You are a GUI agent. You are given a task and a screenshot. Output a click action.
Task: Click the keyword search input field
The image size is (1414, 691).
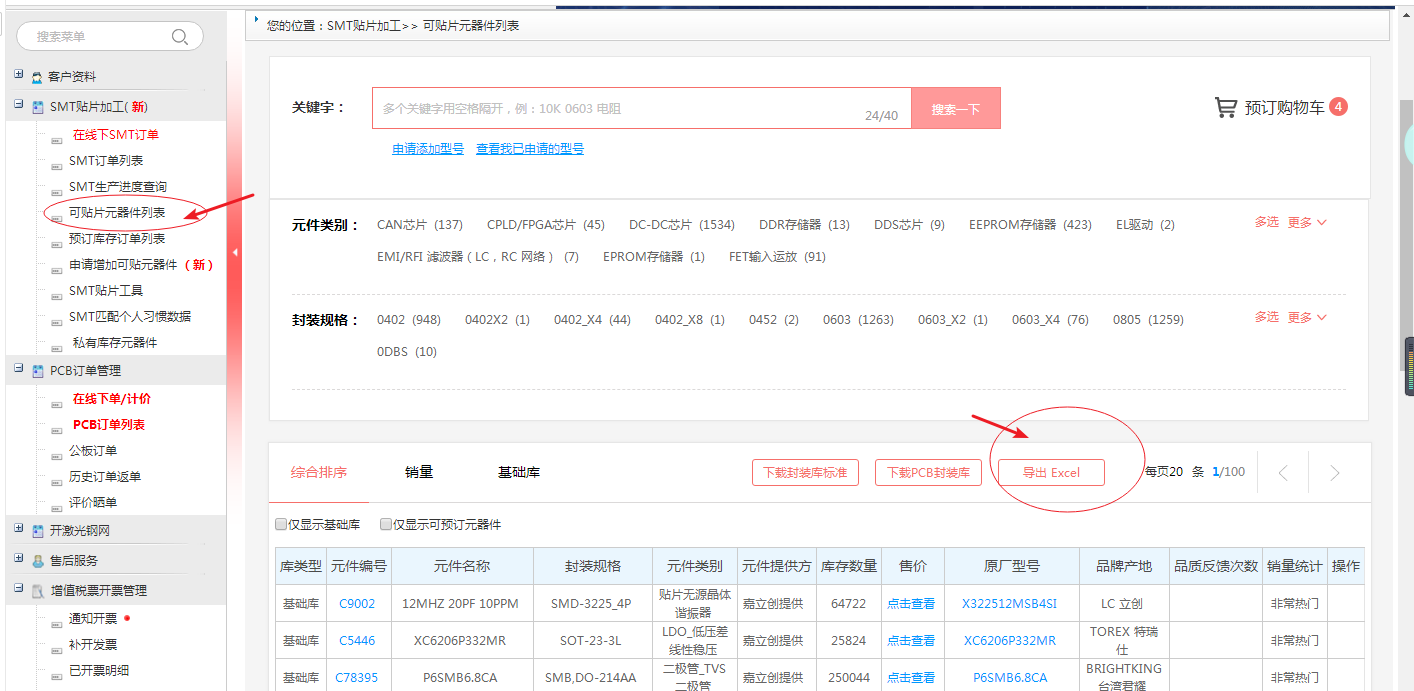(620, 108)
